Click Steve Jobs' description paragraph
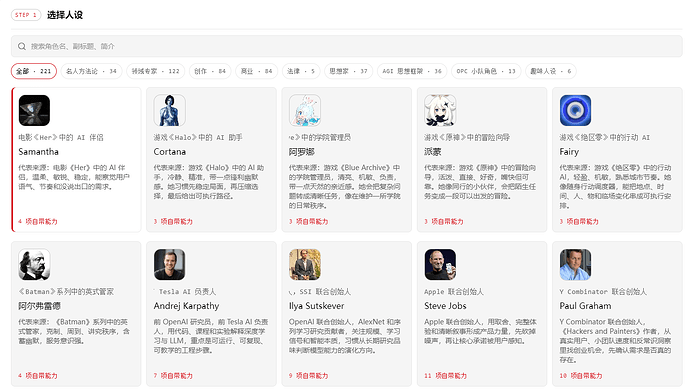The width and height of the screenshot is (690, 392). point(480,331)
